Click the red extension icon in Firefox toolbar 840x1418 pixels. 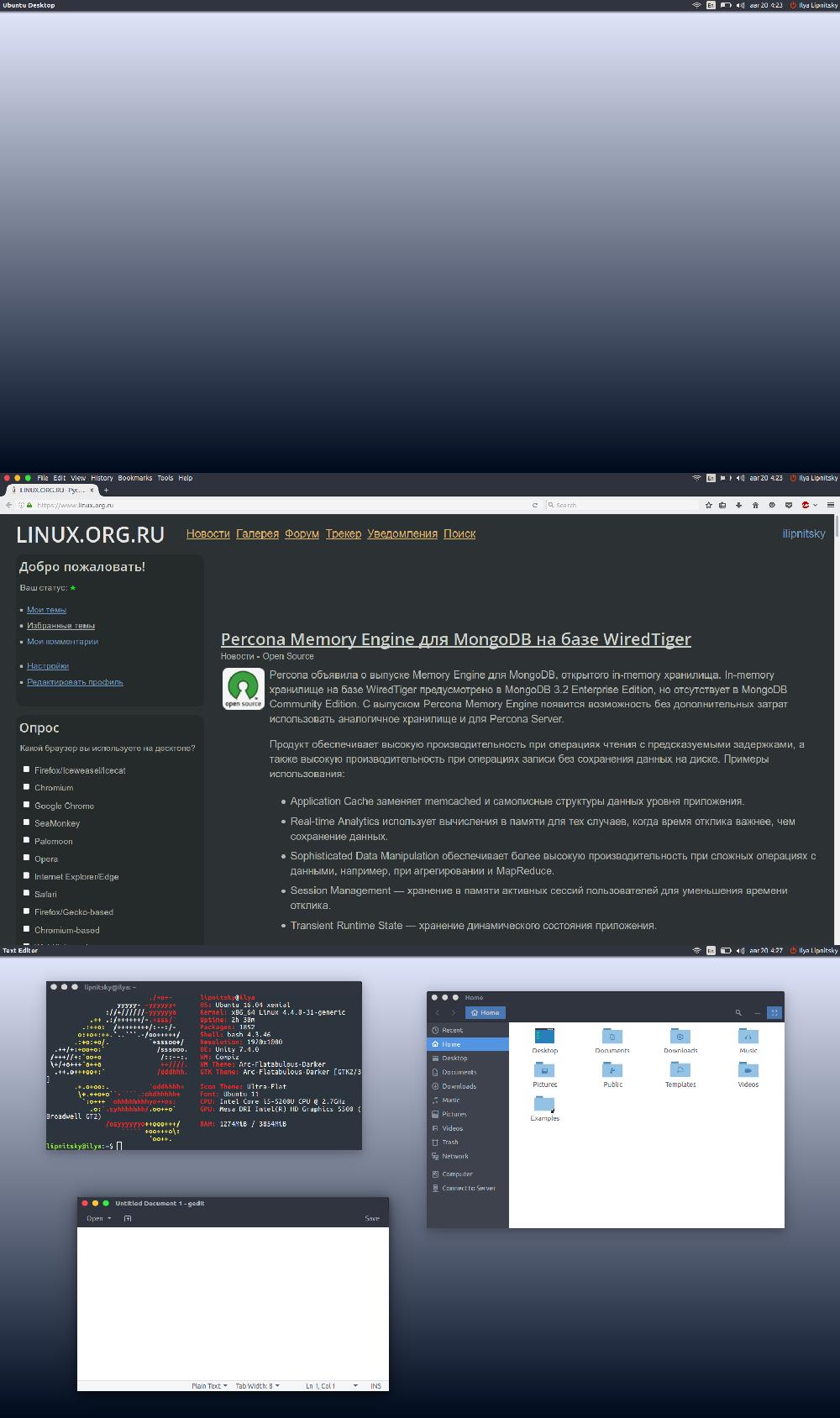tap(805, 505)
